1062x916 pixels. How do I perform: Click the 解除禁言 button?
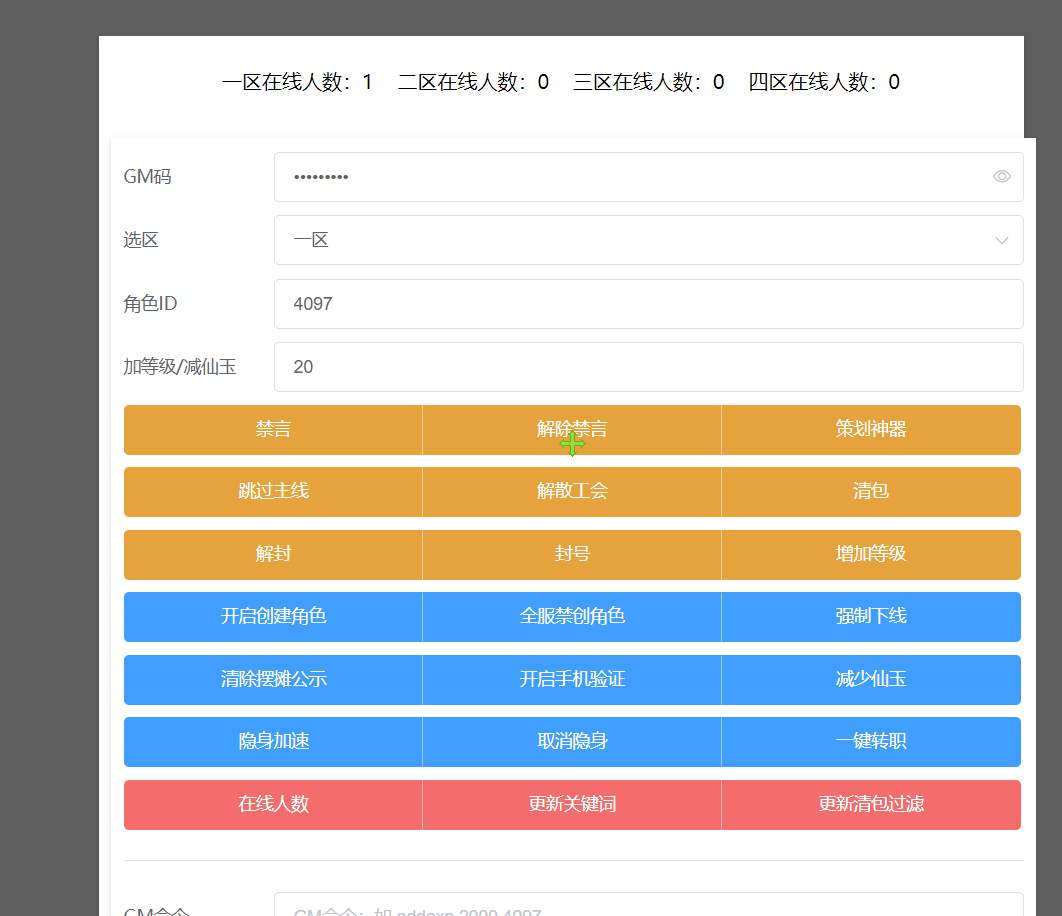click(572, 430)
